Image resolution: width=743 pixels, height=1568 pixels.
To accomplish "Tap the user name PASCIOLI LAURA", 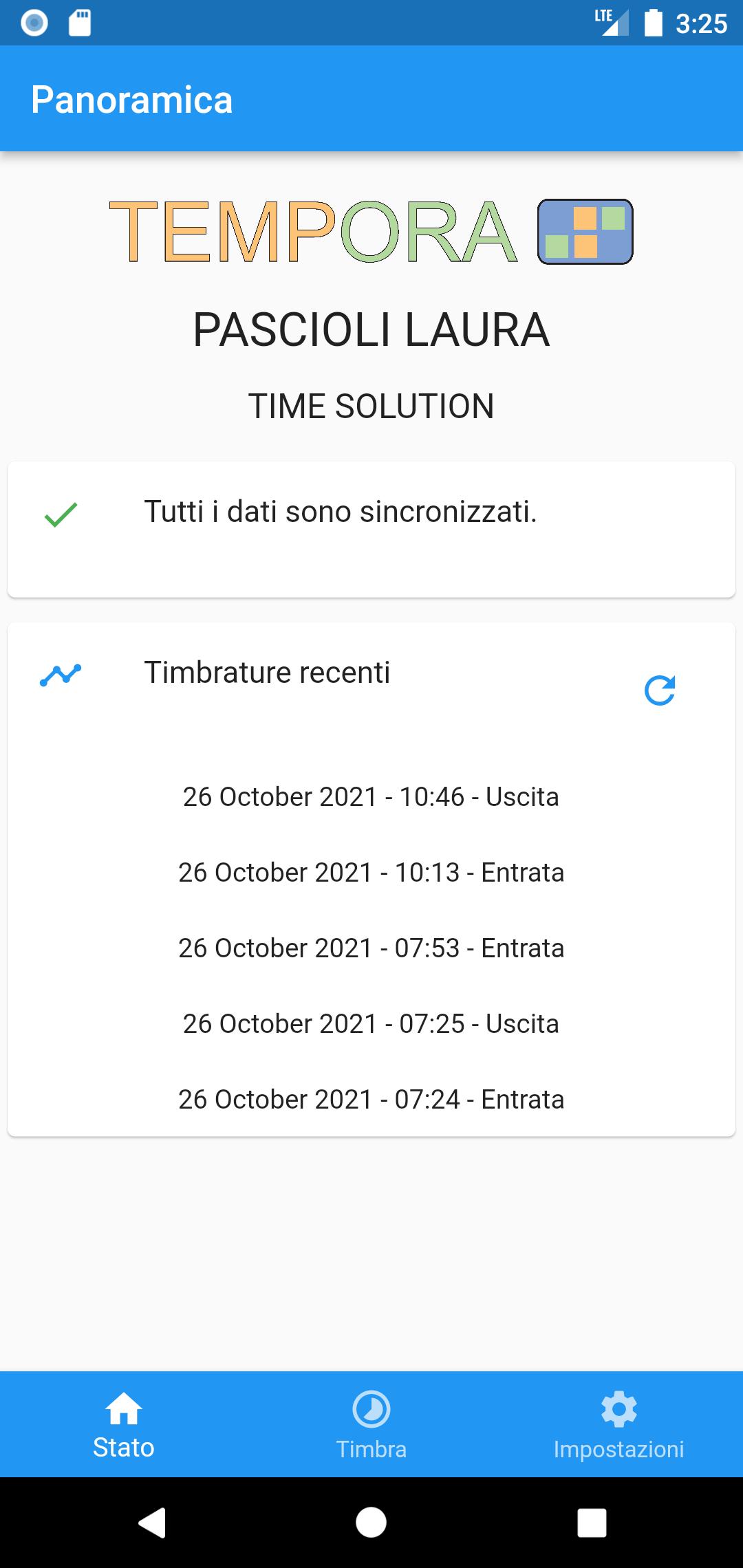I will coord(371,330).
